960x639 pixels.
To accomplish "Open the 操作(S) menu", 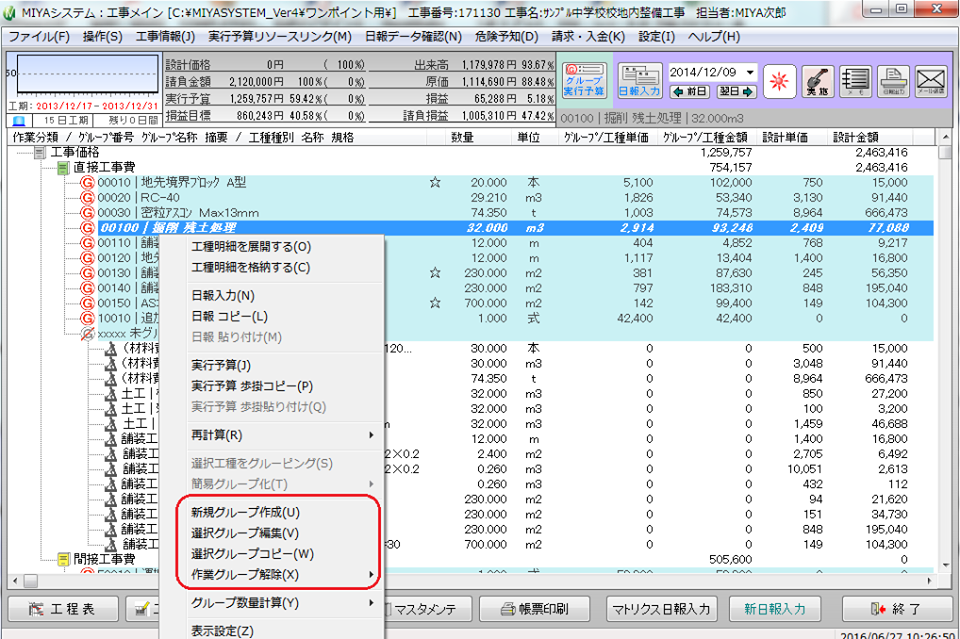I will [x=102, y=37].
